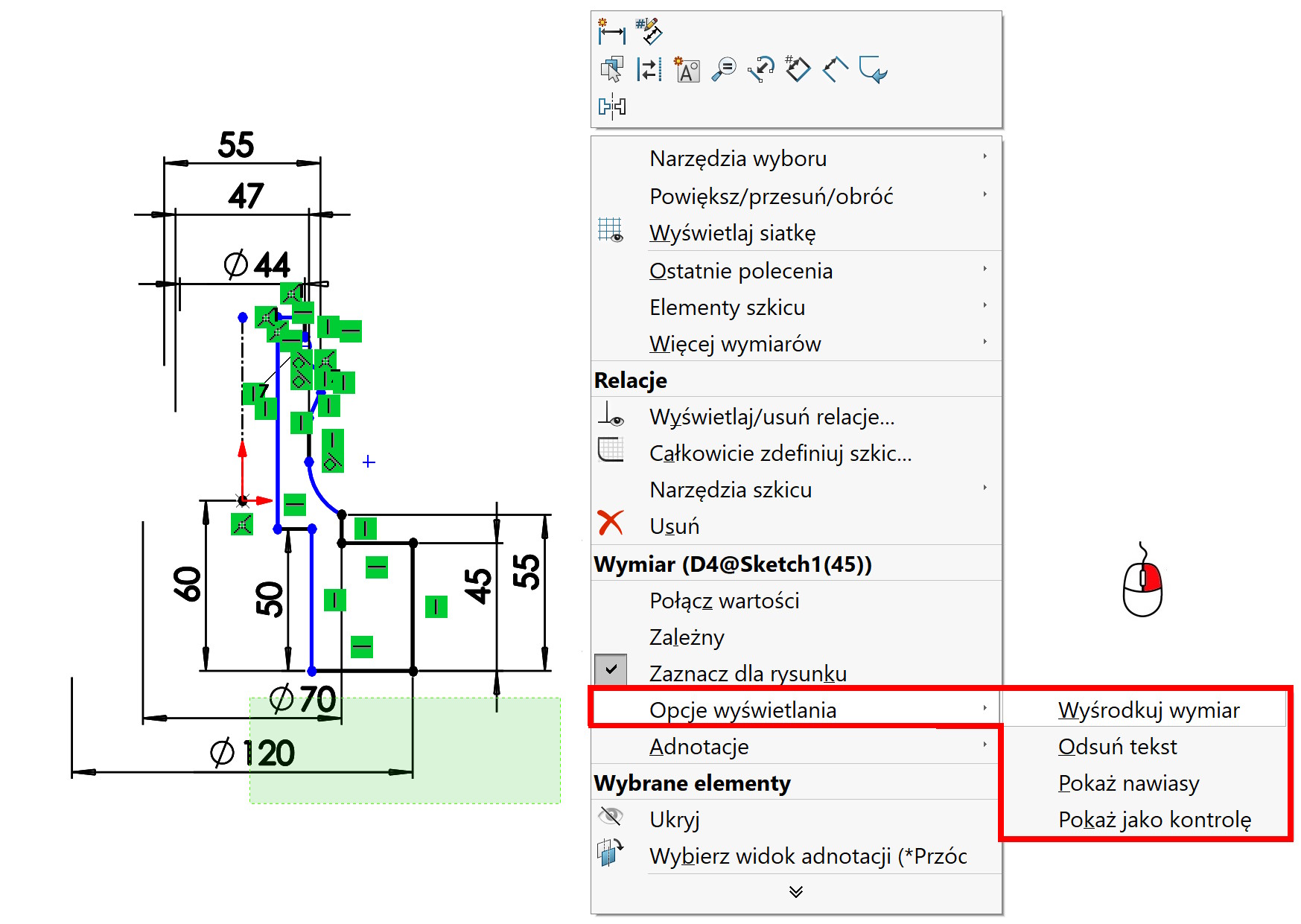This screenshot has height=924, width=1301.
Task: Toggle the Zaznacz dla rysunku checkbox
Action: (611, 669)
